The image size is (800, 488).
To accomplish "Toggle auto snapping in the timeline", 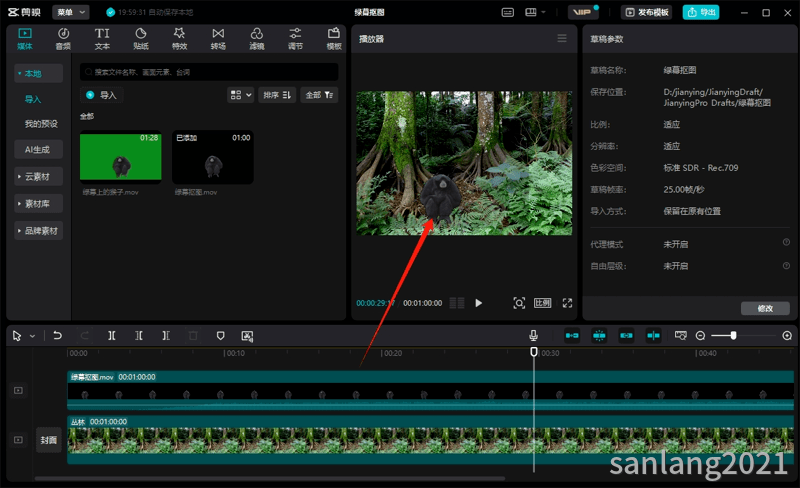I will point(599,335).
